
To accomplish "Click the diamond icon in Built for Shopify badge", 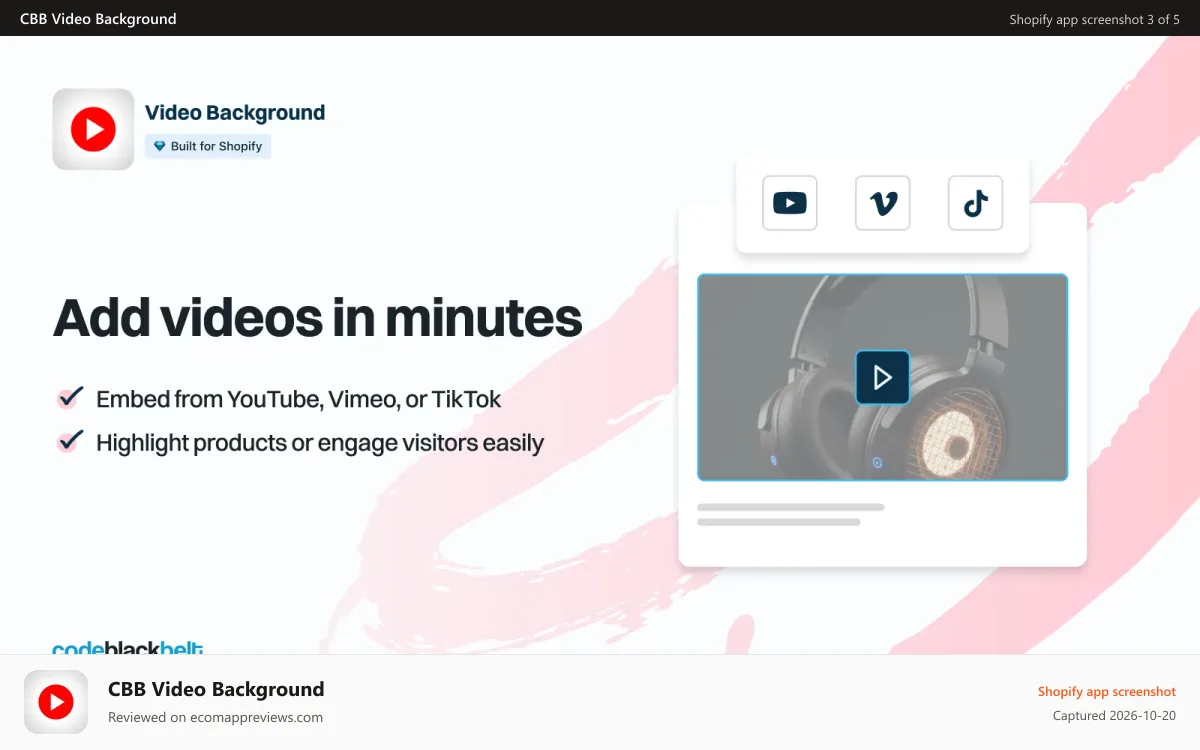I will click(159, 146).
